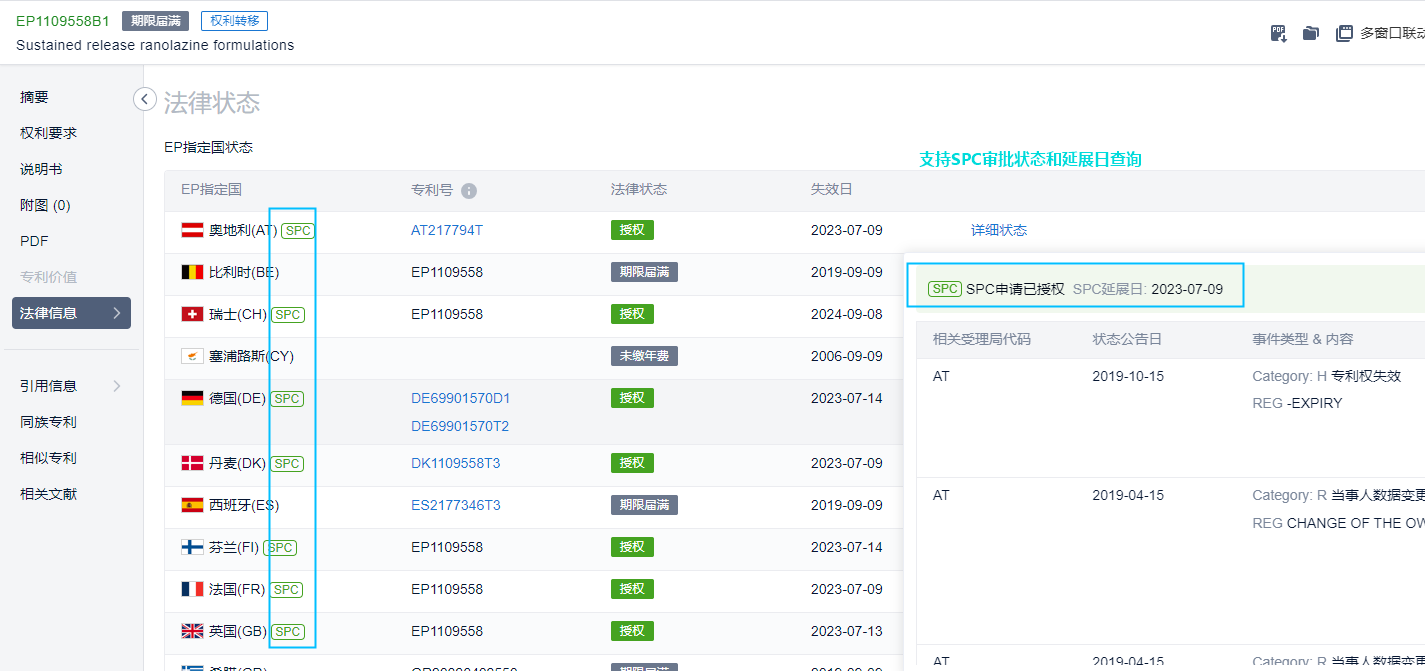Click the SPC badge next to 奥地利(AT)
This screenshot has width=1425, height=671.
(298, 231)
